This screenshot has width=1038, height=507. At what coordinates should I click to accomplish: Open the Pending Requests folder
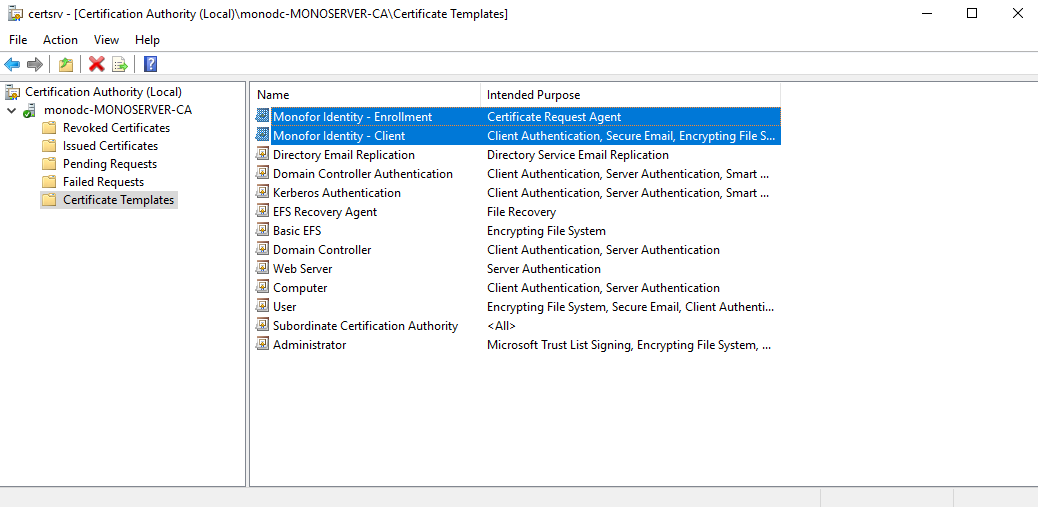(x=109, y=164)
